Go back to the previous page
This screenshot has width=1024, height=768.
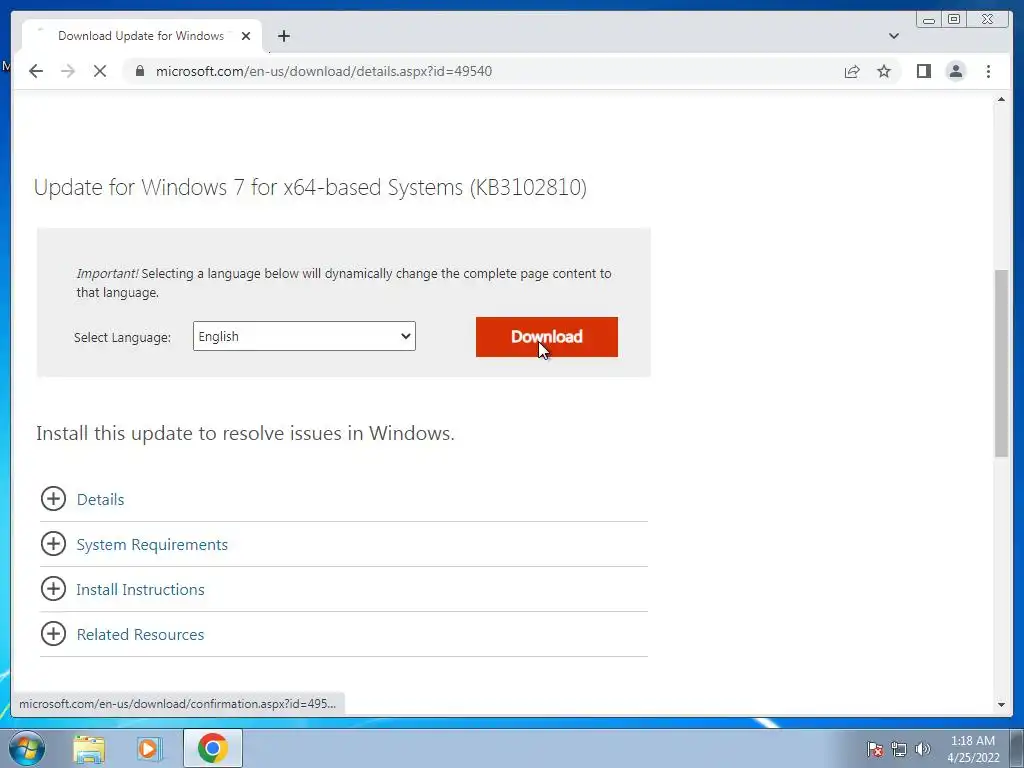[x=36, y=71]
